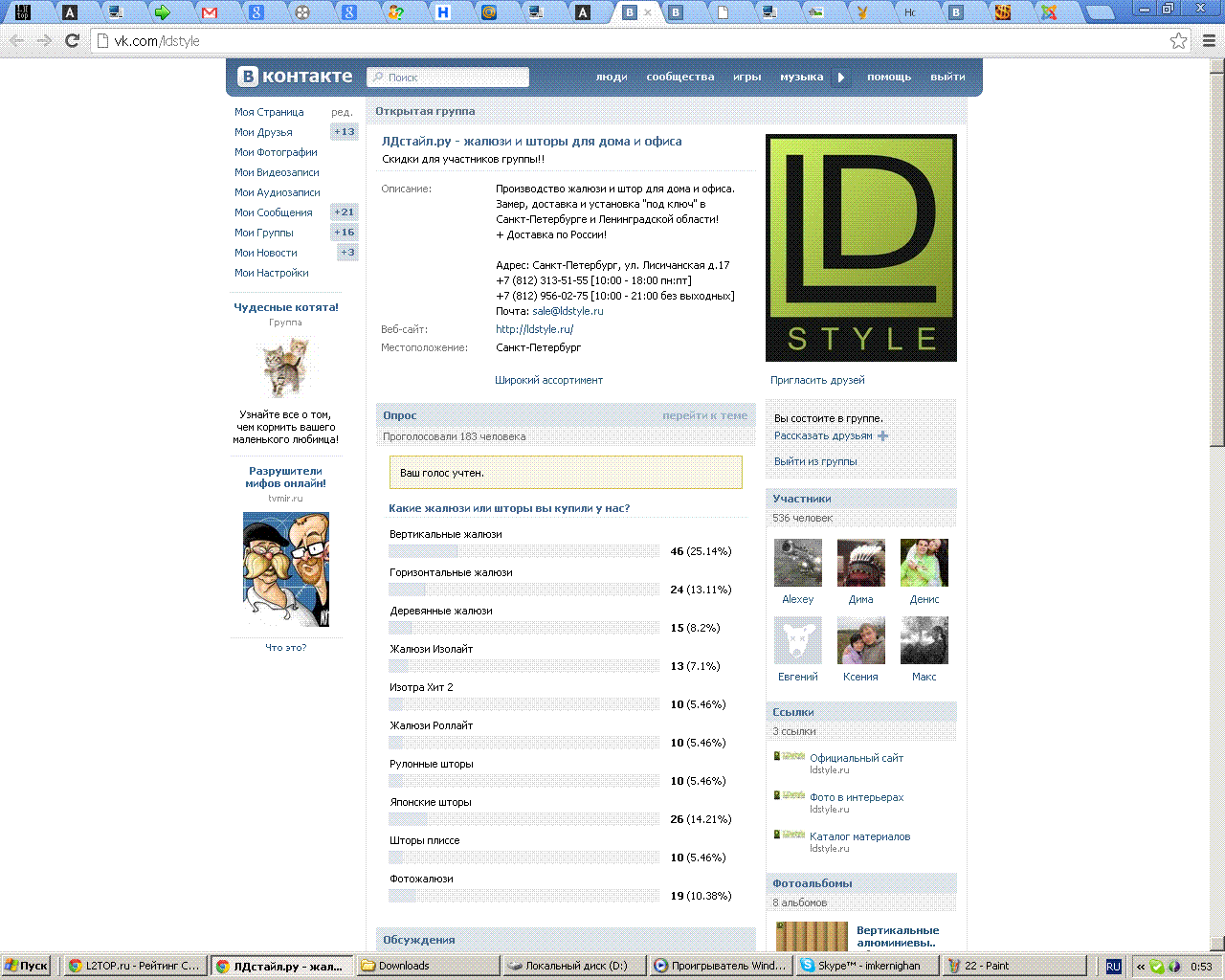Viewport: 1225px width, 980px height.
Task: Click the favicon next to Официальный сайт
Action: pos(790,756)
